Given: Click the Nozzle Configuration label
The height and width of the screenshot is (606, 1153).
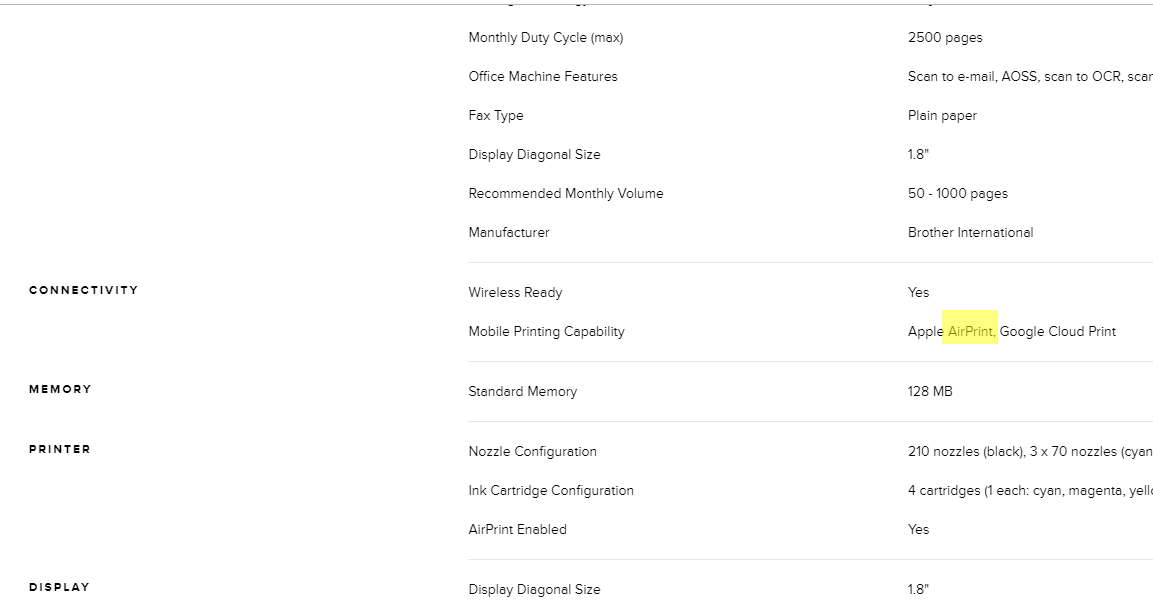Looking at the screenshot, I should click(x=532, y=452).
